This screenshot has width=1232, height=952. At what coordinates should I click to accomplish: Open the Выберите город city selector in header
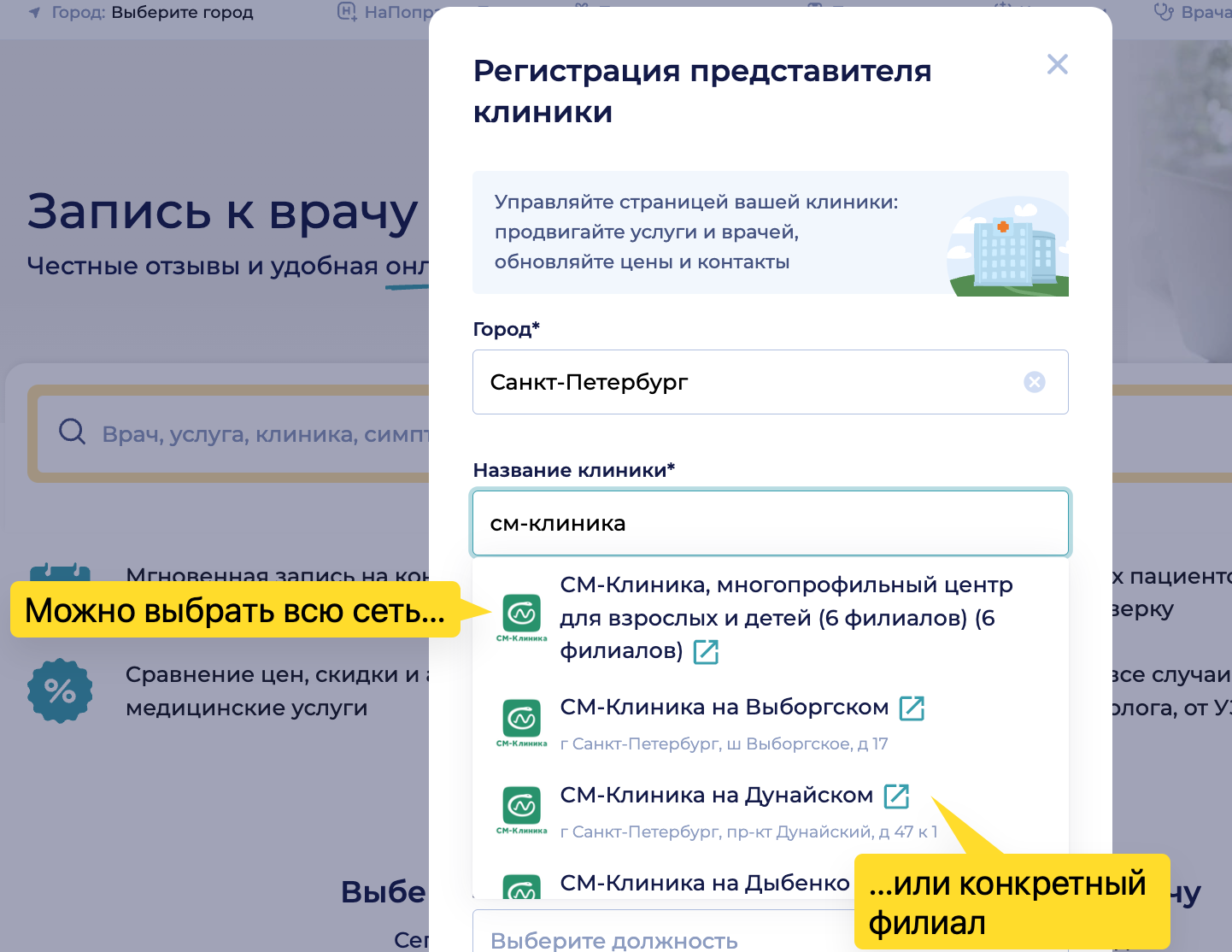click(x=182, y=13)
